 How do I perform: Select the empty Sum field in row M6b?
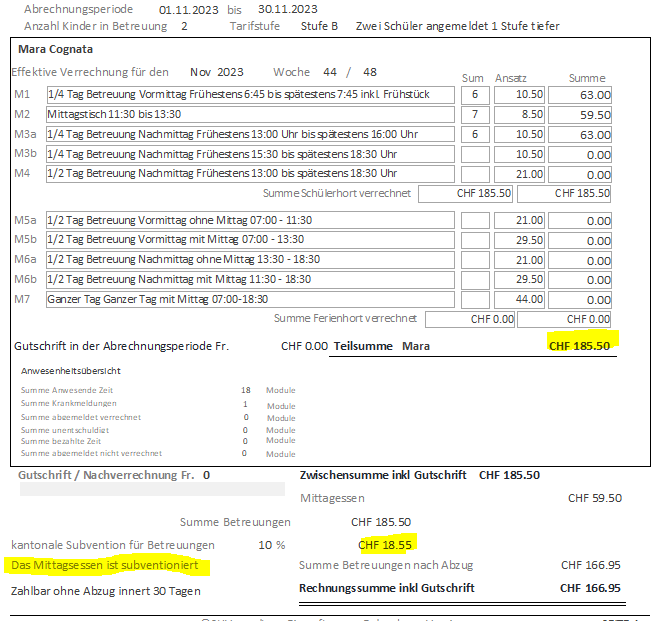(x=475, y=280)
